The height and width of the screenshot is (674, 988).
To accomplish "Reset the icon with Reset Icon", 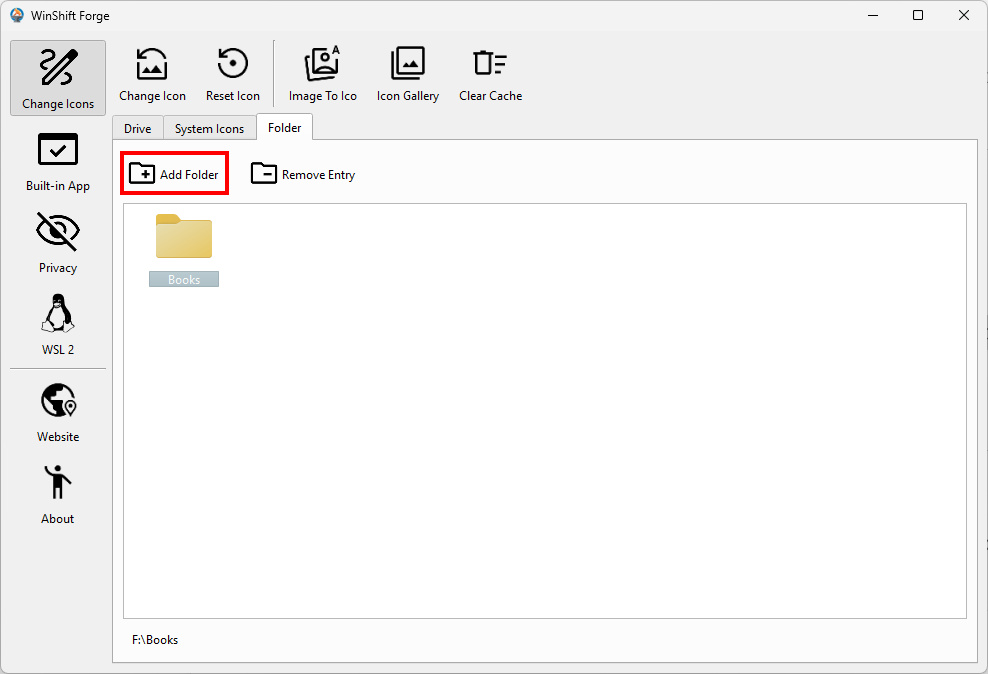I will tap(233, 75).
